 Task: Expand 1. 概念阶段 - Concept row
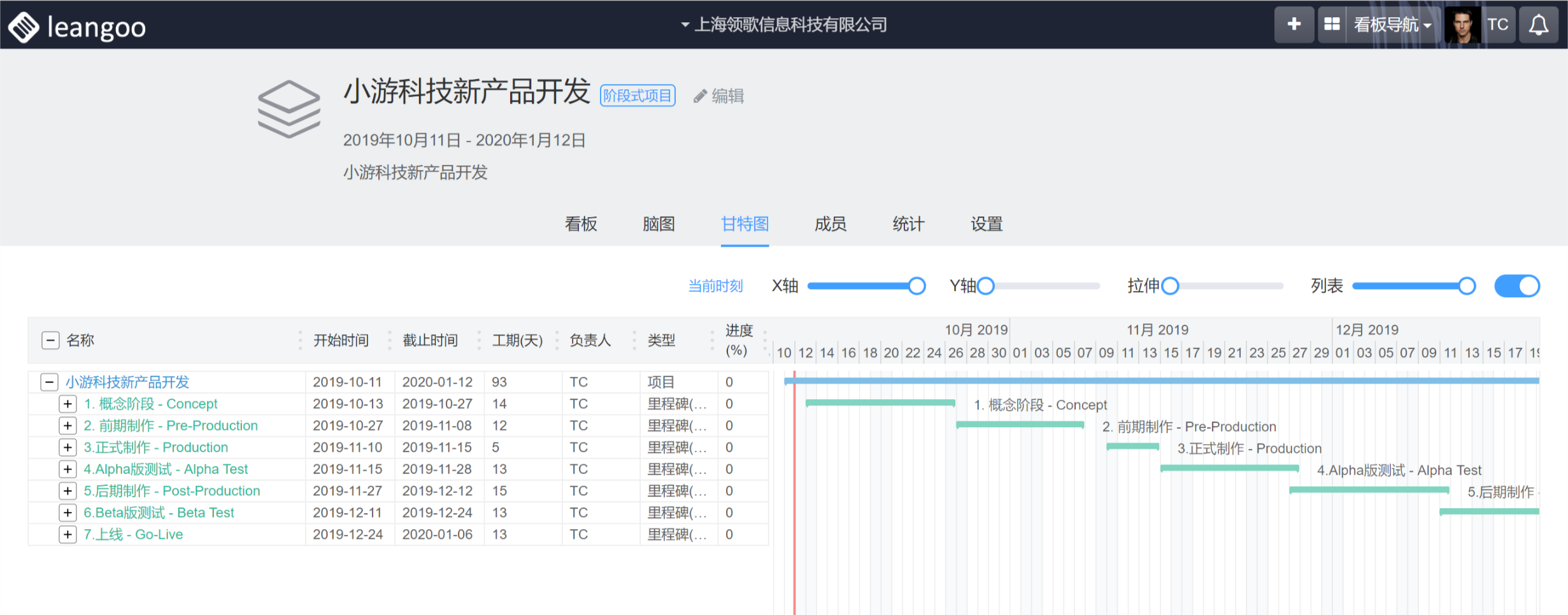pos(68,404)
